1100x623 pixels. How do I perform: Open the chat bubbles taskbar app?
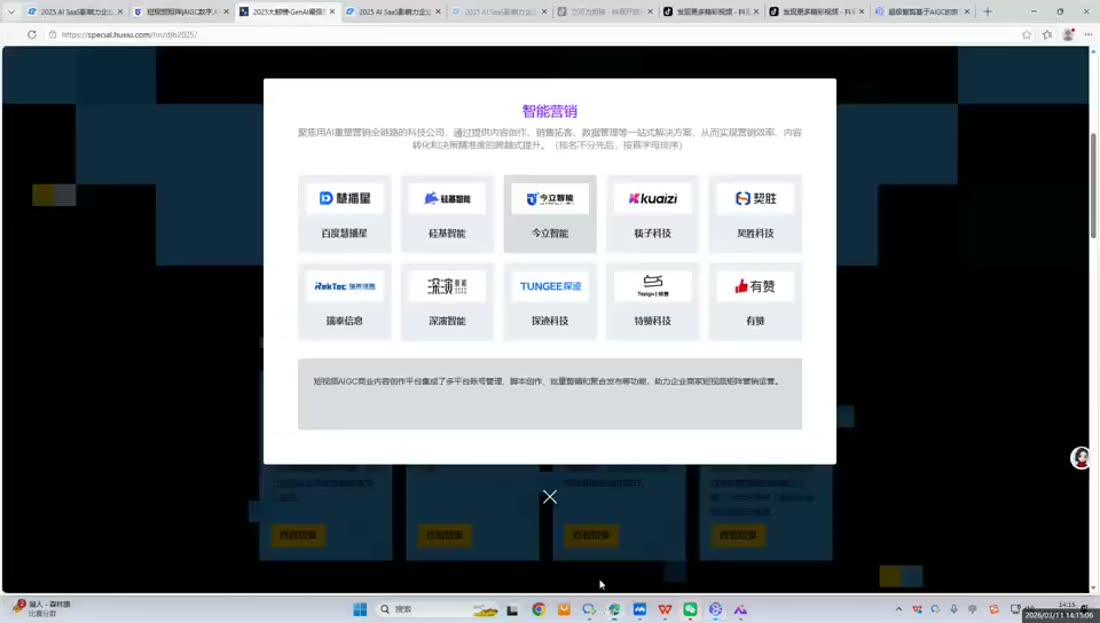click(589, 609)
